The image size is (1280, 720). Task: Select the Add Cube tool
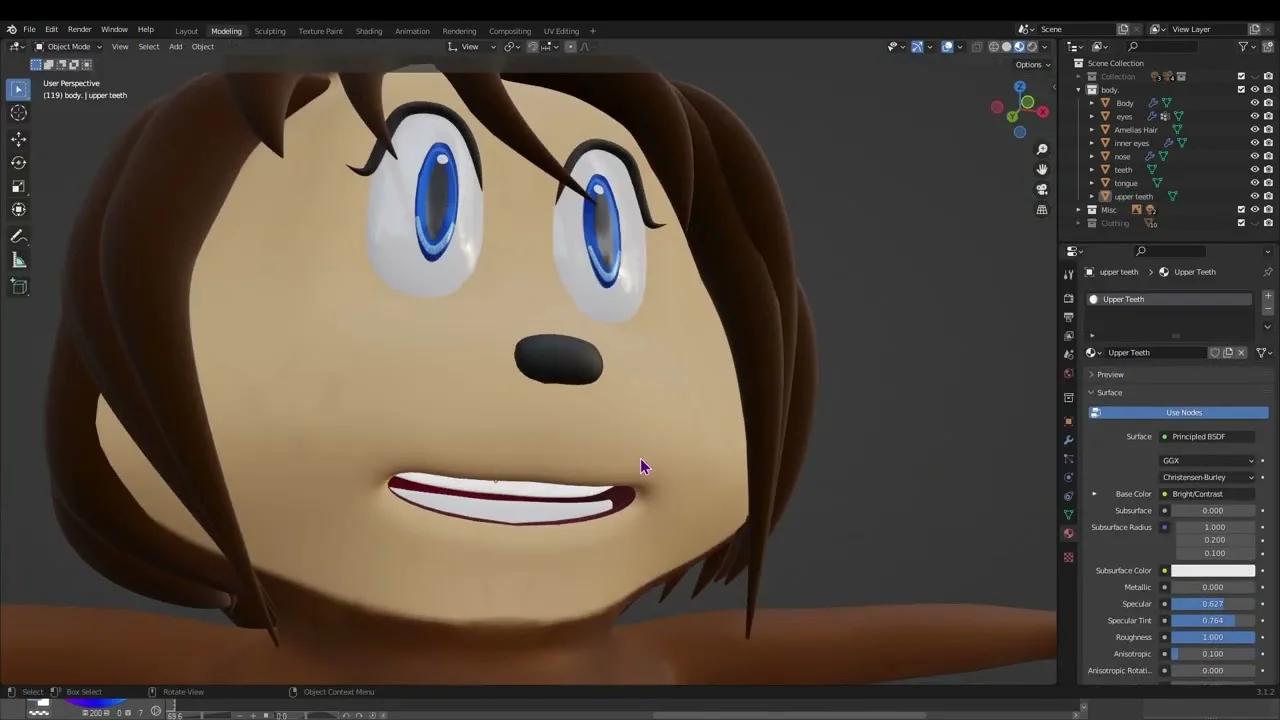(18, 287)
